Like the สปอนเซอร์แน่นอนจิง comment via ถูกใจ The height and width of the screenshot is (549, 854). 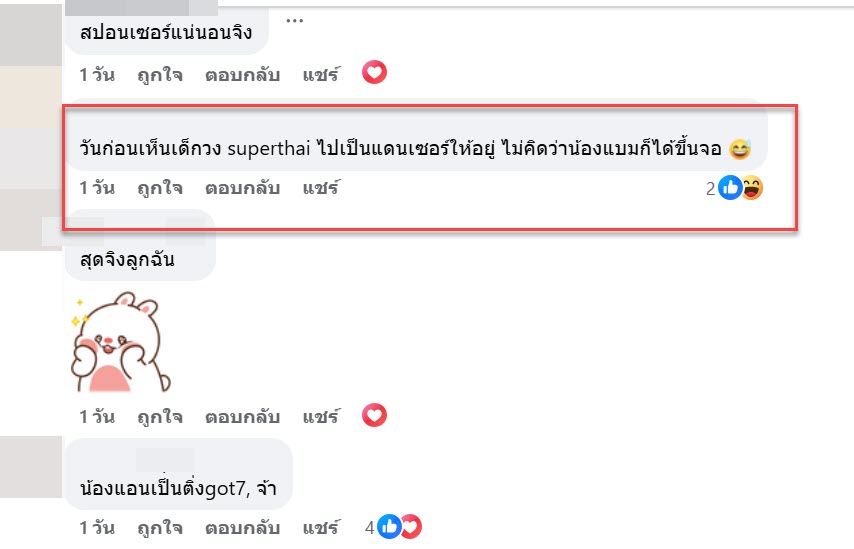(x=160, y=74)
